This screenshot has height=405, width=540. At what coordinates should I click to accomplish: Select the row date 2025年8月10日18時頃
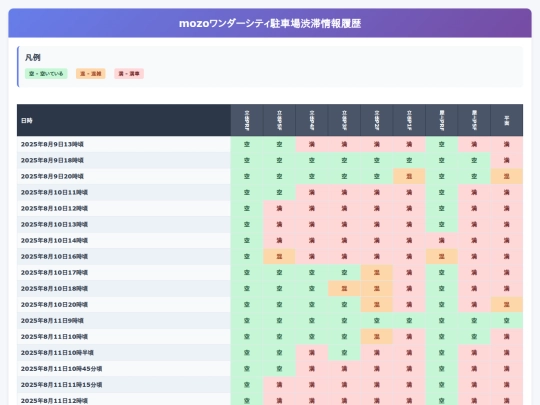tap(54, 289)
